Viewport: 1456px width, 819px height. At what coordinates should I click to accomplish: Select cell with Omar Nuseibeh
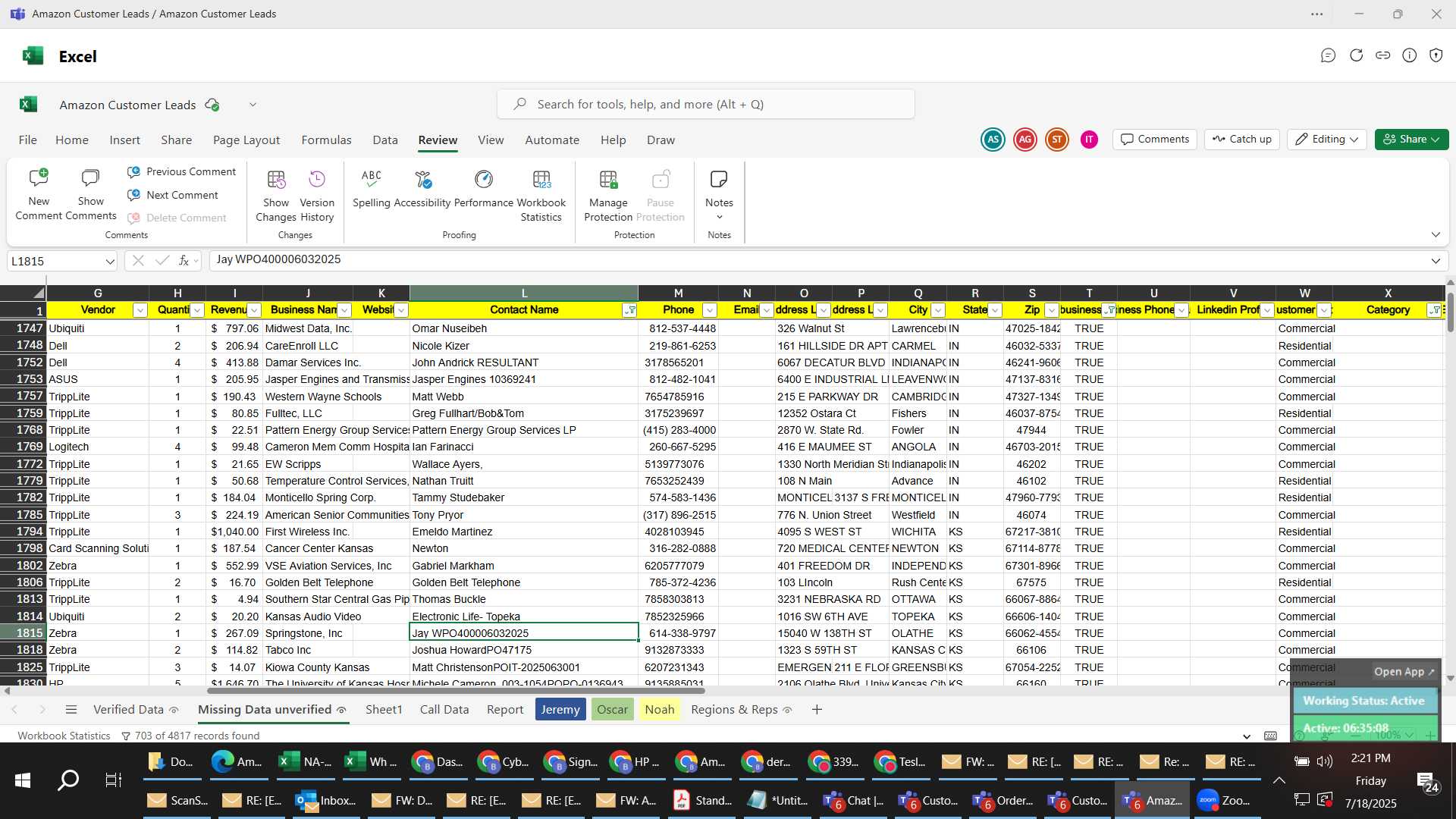click(524, 328)
